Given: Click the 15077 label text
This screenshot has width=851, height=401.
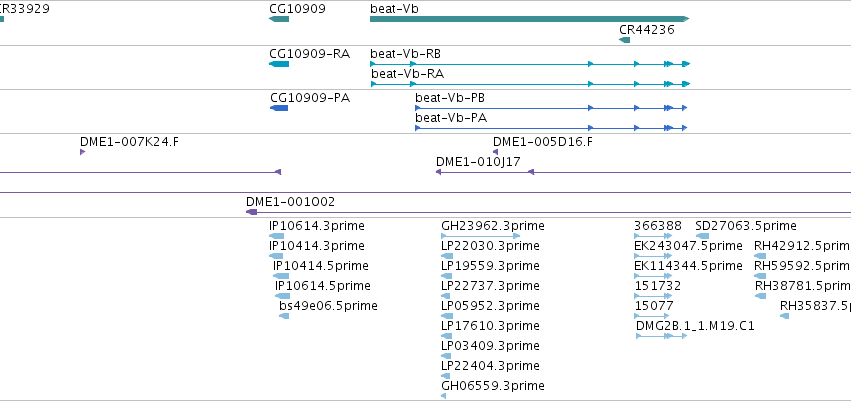Looking at the screenshot, I should (x=654, y=306).
